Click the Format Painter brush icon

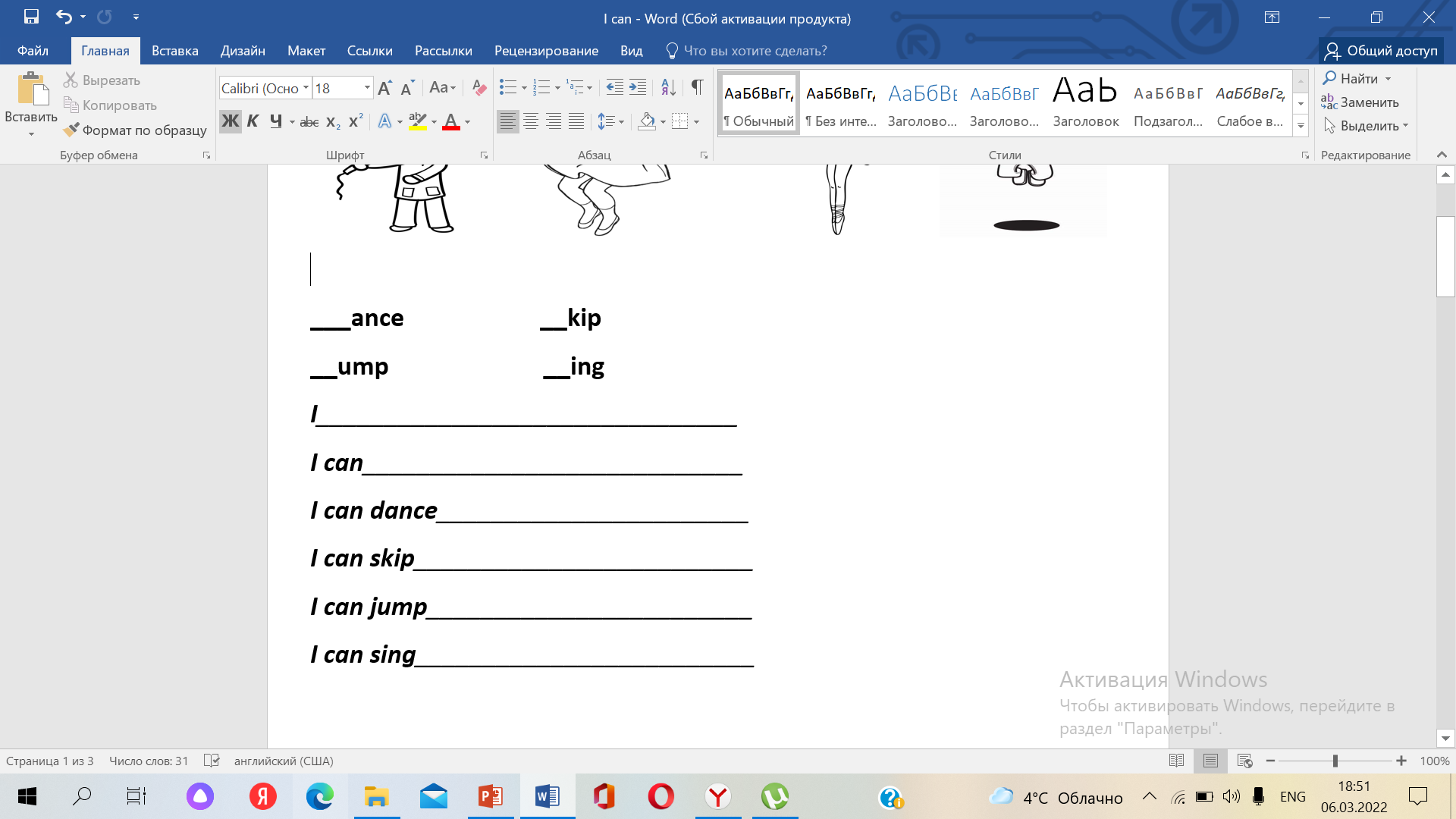[x=71, y=130]
